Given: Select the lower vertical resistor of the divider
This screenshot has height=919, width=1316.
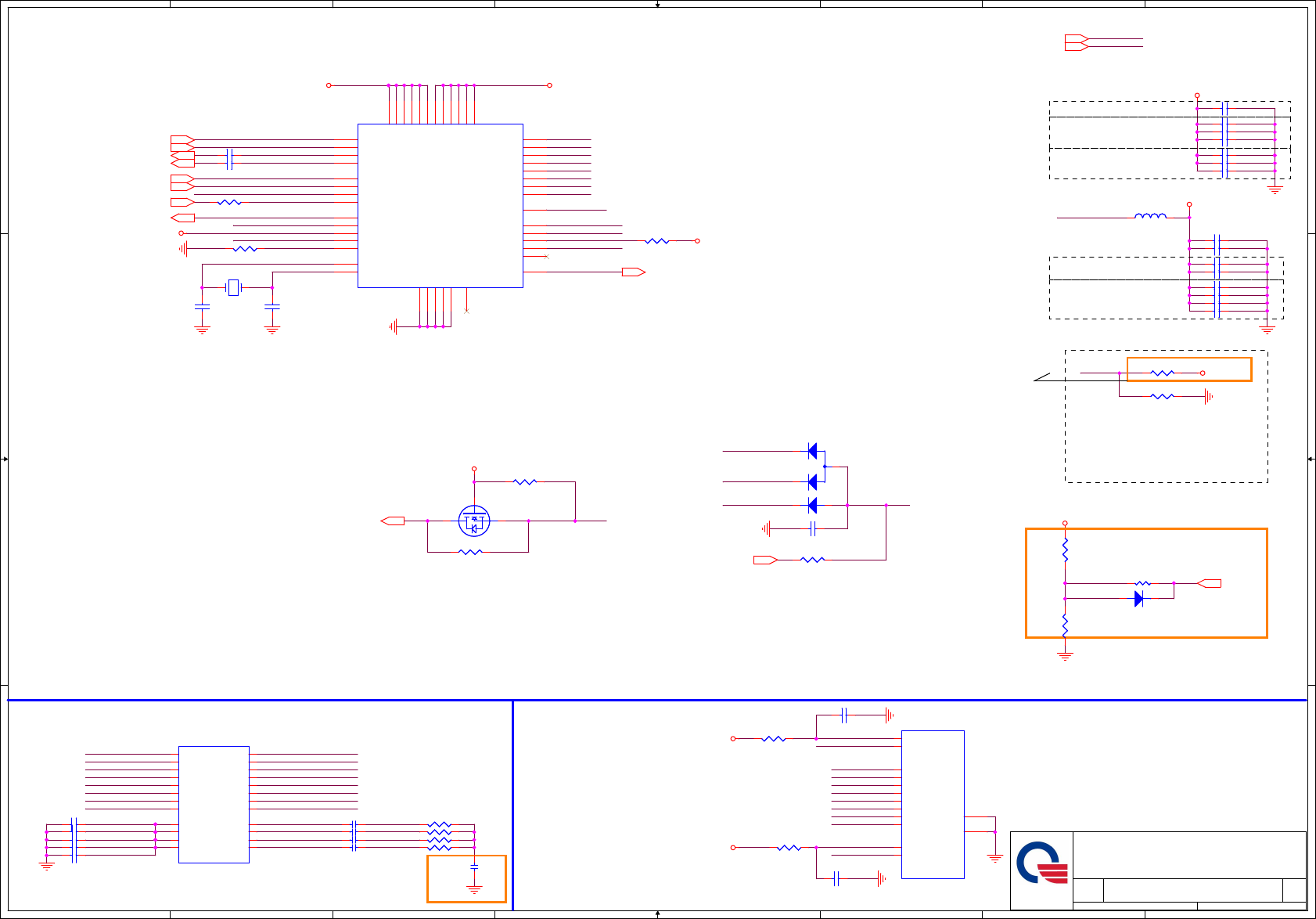Looking at the screenshot, I should tap(1065, 625).
